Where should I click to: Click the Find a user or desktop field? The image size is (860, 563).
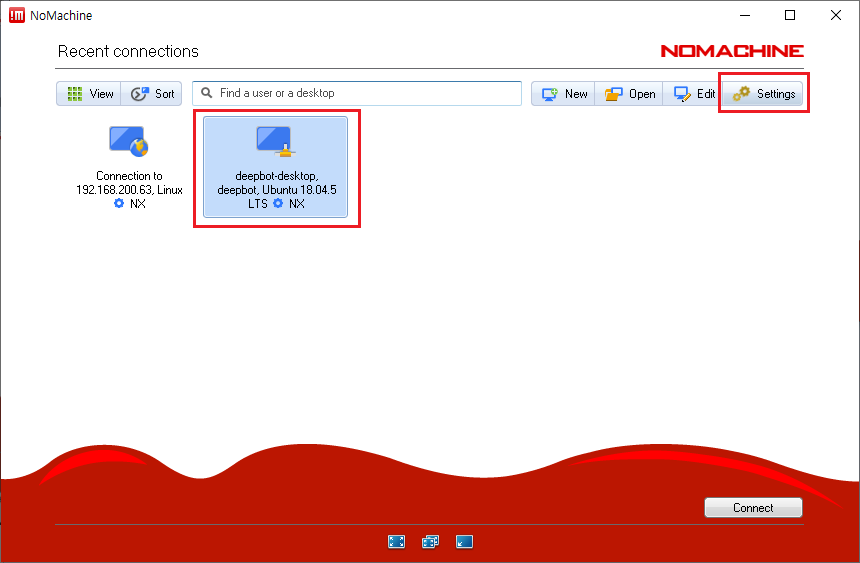357,93
